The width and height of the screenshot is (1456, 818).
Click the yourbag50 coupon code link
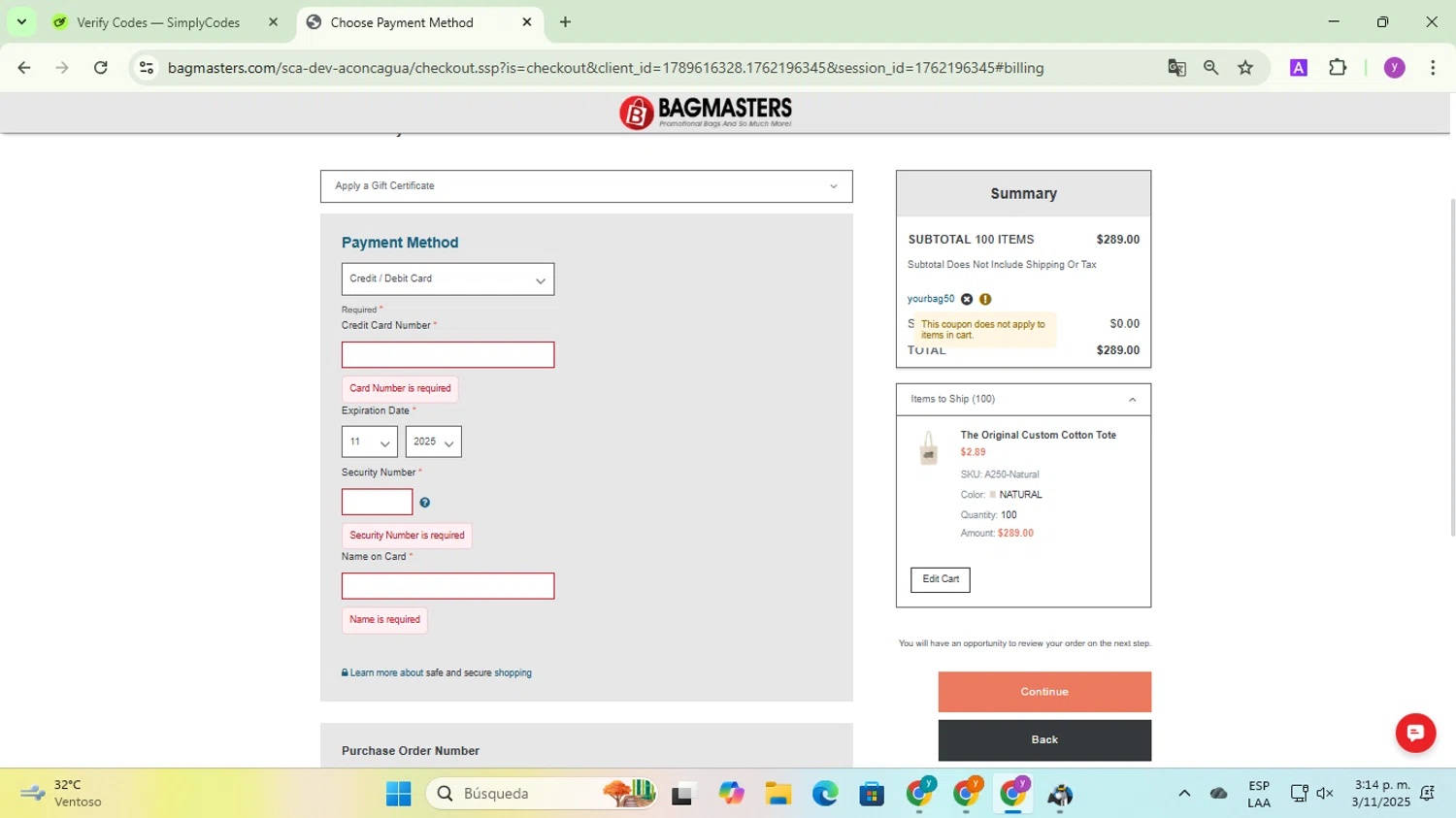pos(931,299)
